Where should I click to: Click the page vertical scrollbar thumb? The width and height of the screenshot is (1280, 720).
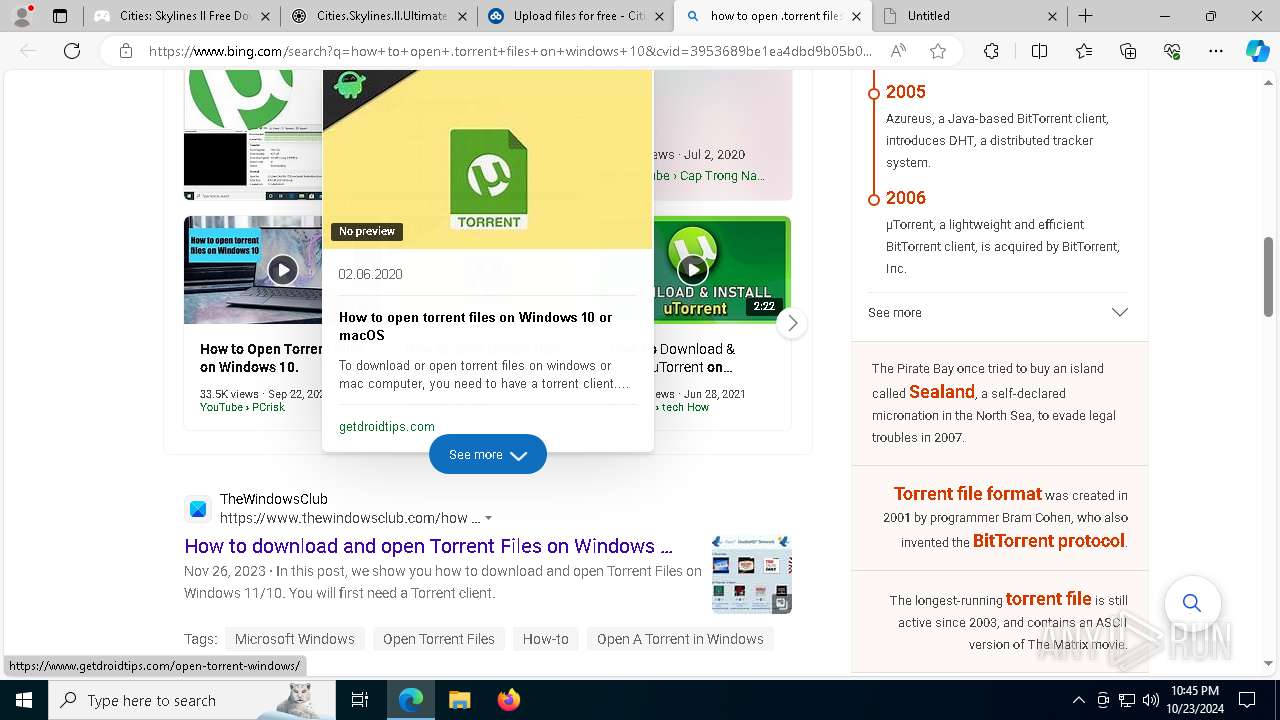click(1269, 277)
